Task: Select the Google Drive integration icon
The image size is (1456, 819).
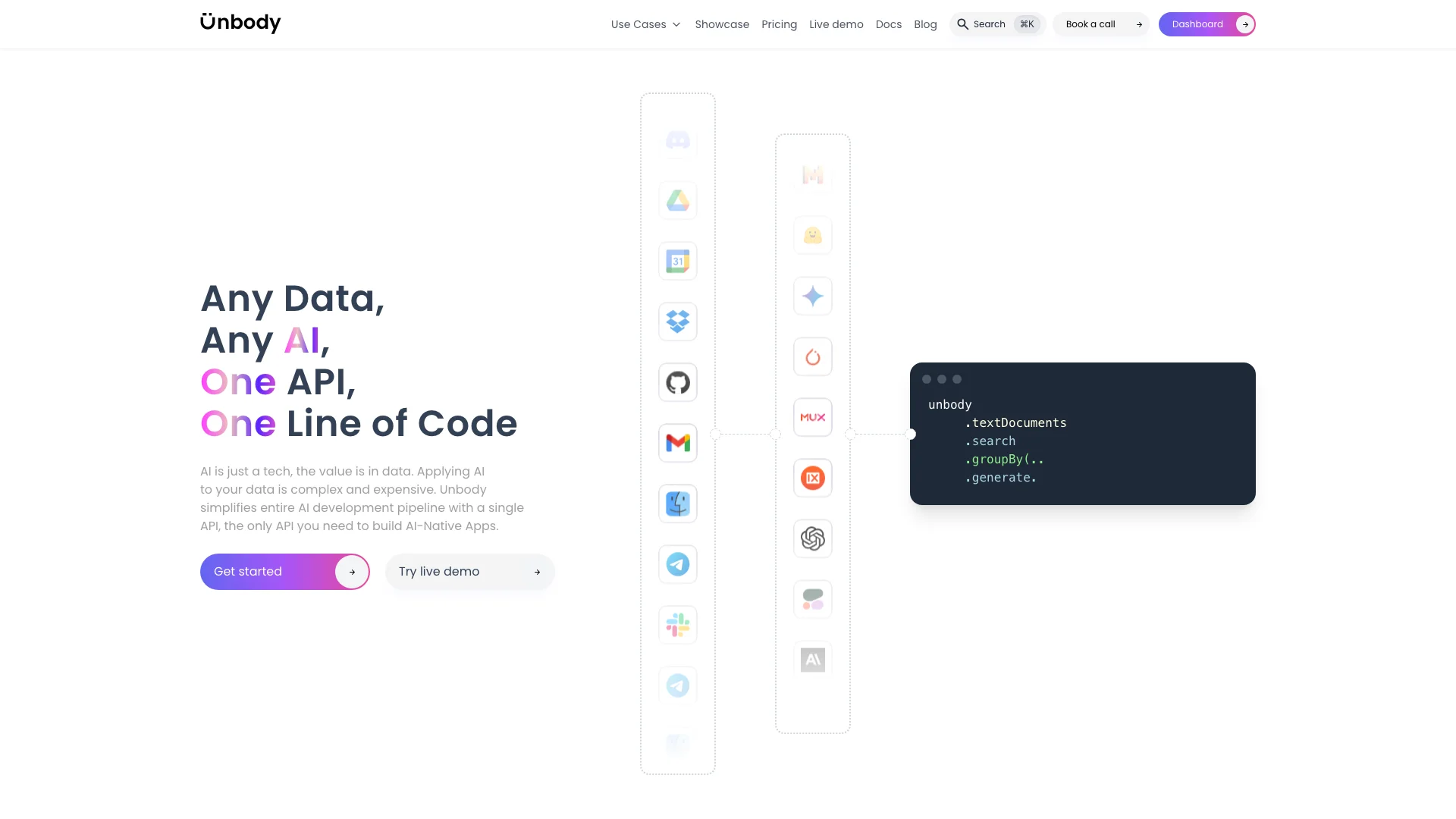Action: [678, 200]
